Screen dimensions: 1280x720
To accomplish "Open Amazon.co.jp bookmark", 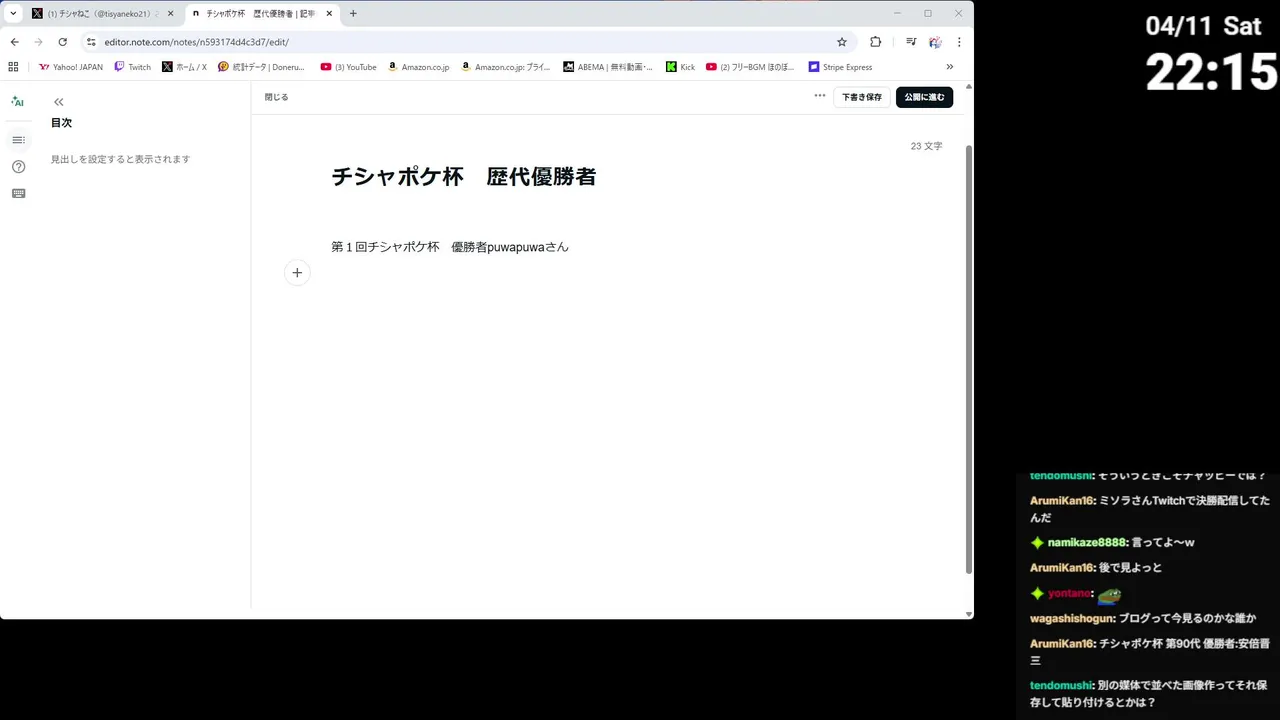I will point(418,67).
